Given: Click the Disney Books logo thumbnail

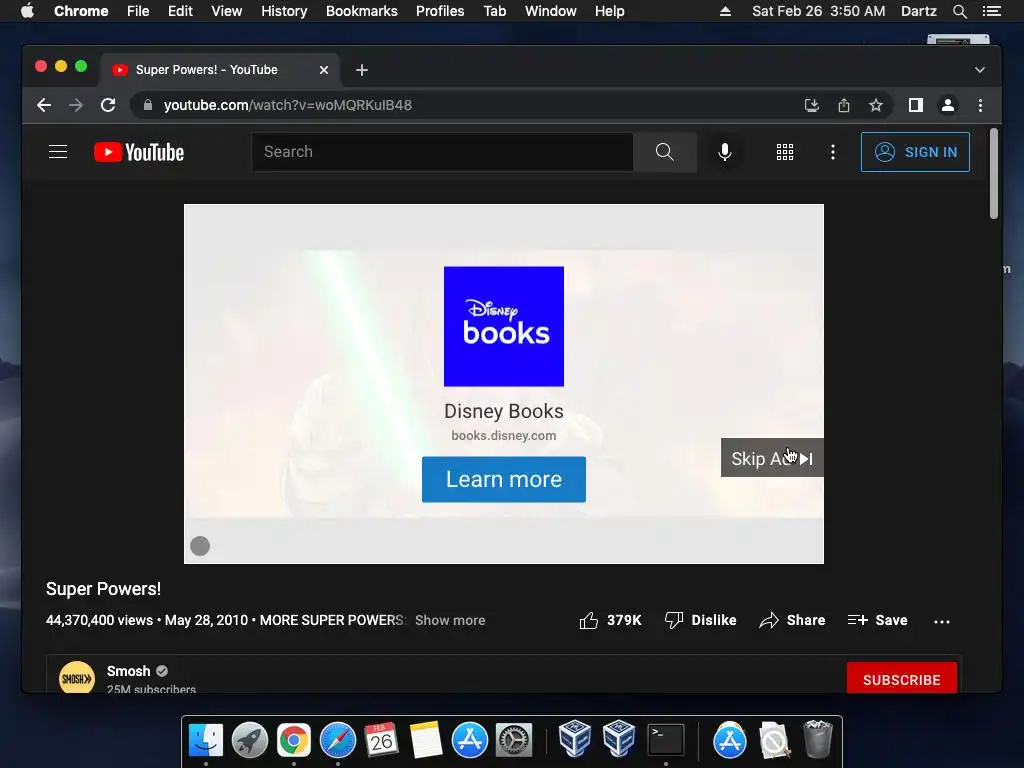Looking at the screenshot, I should (x=504, y=327).
